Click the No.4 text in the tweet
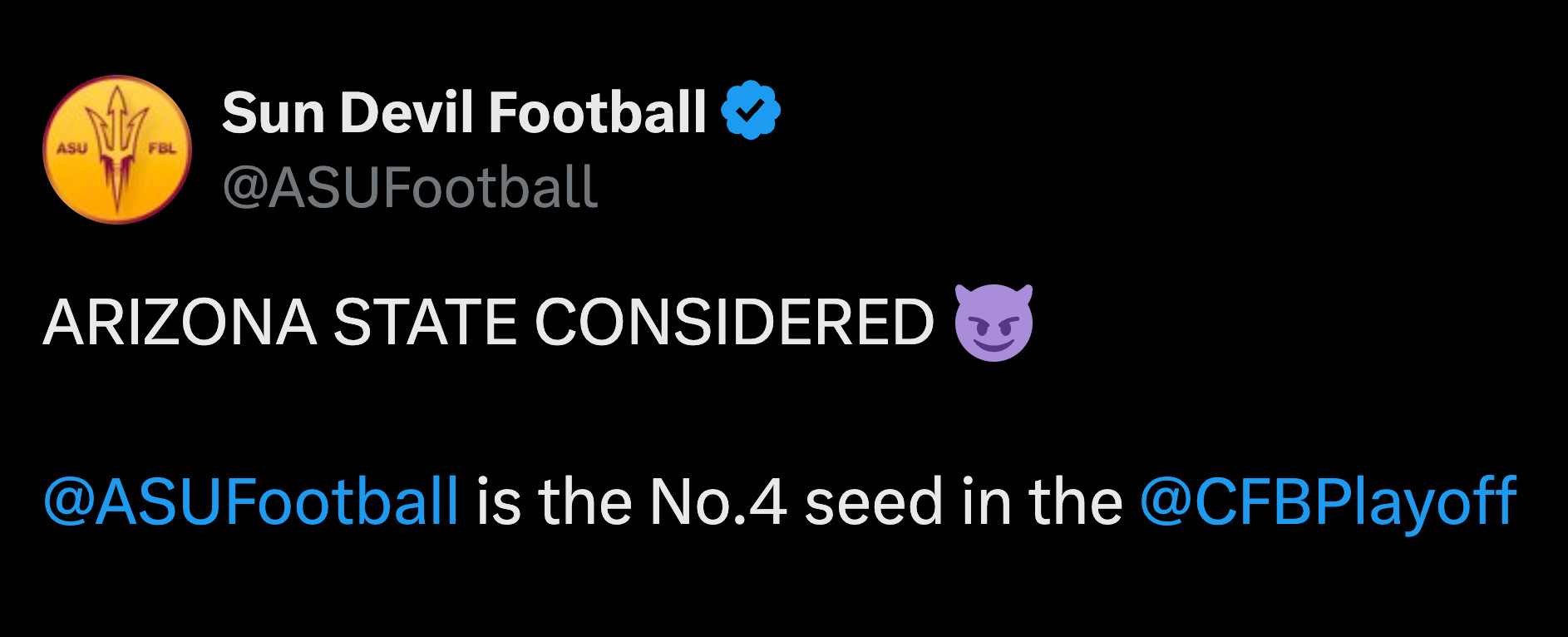The height and width of the screenshot is (637, 1568). (718, 502)
